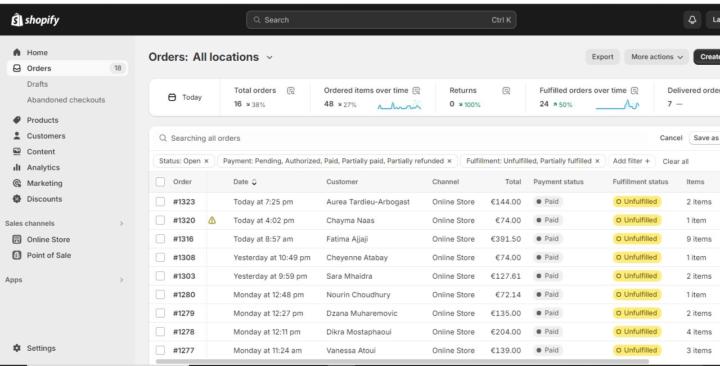This screenshot has height=366, width=720.
Task: Go to Products in the sidebar
Action: [x=42, y=120]
